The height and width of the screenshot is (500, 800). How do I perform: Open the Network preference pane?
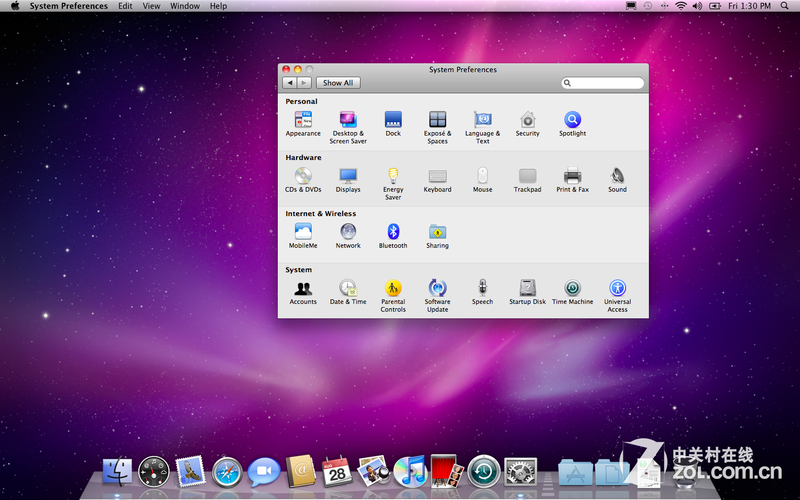click(x=348, y=236)
